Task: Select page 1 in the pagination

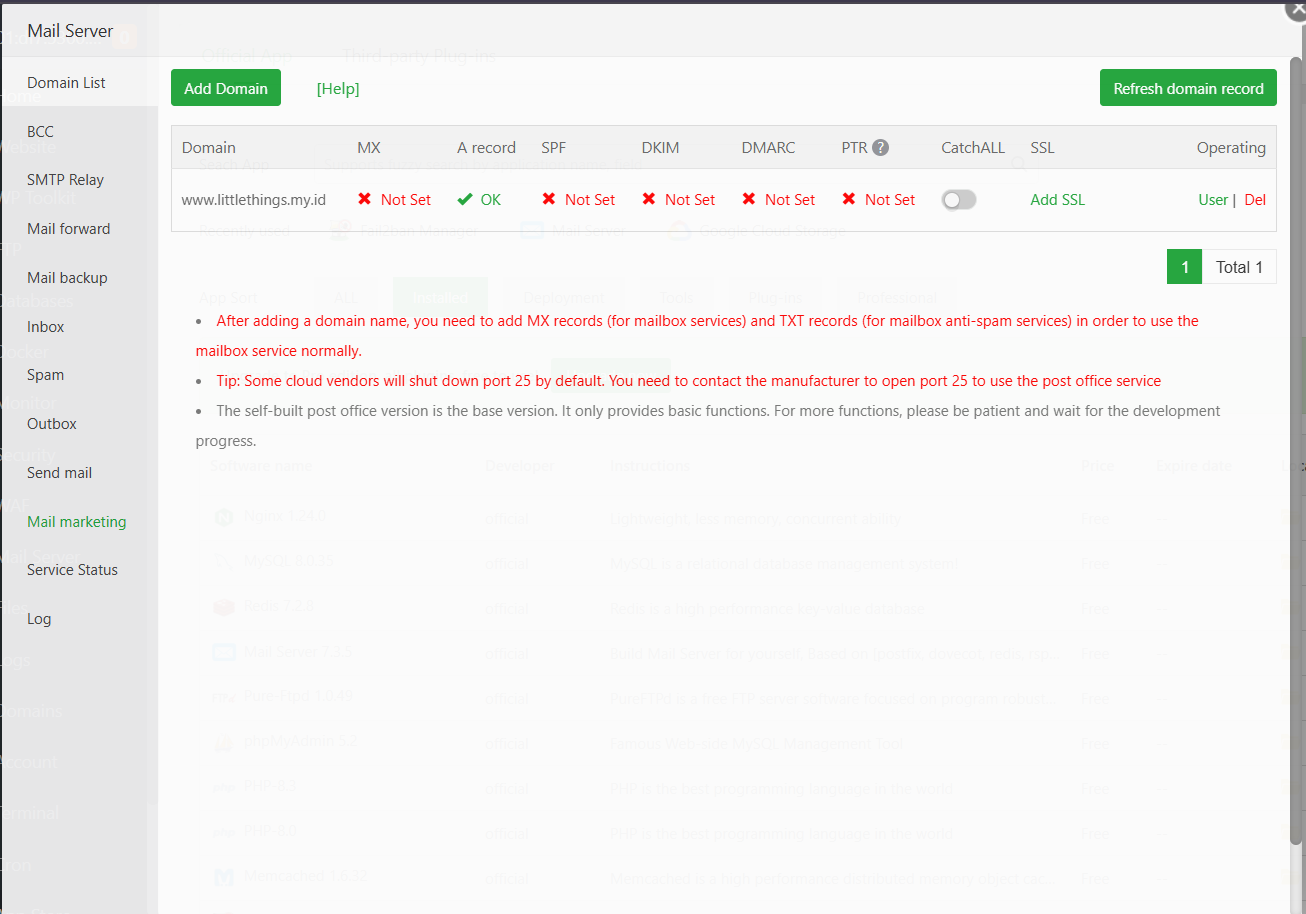Action: 1184,266
